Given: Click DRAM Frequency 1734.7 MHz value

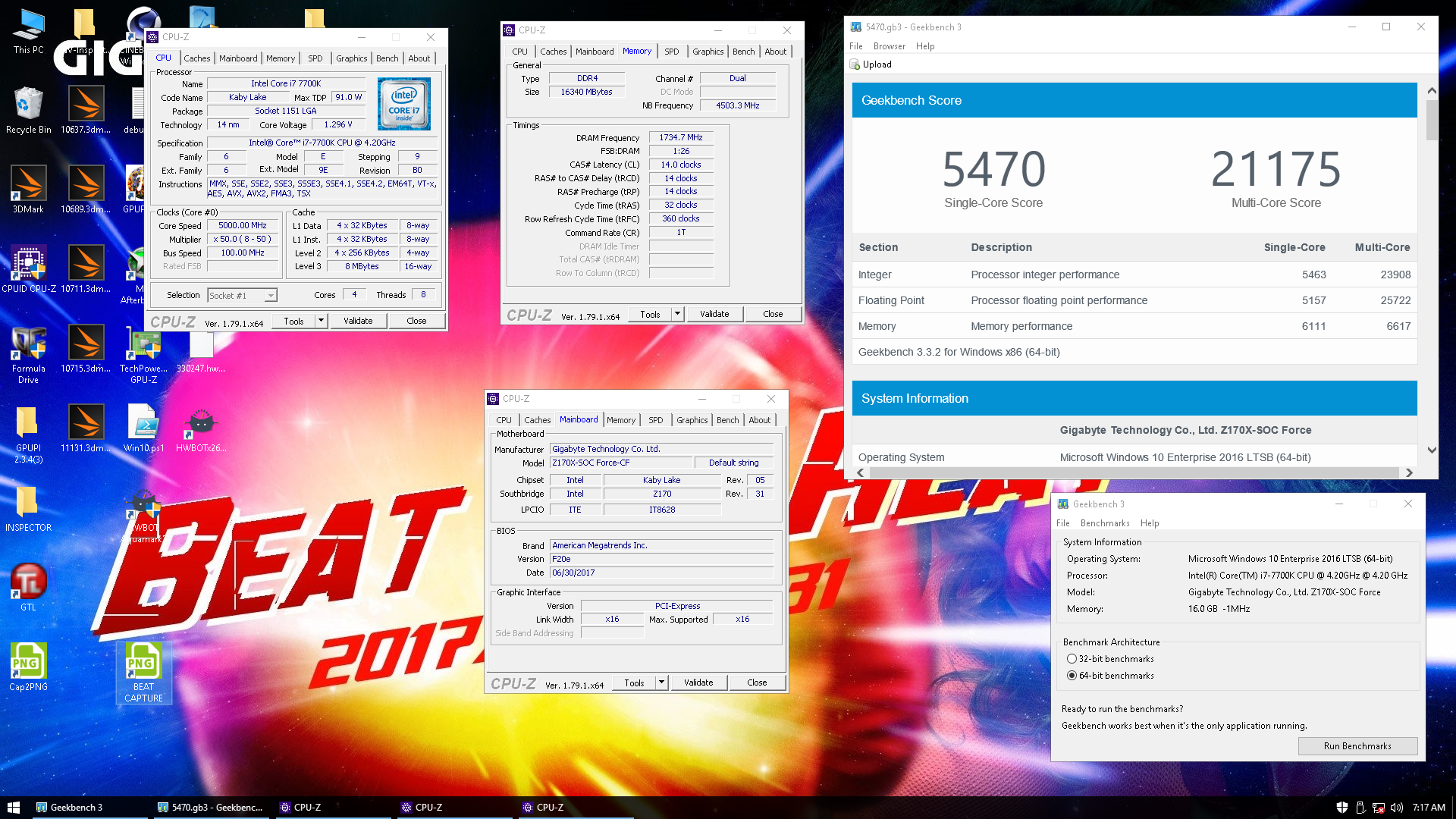Looking at the screenshot, I should click(x=681, y=138).
